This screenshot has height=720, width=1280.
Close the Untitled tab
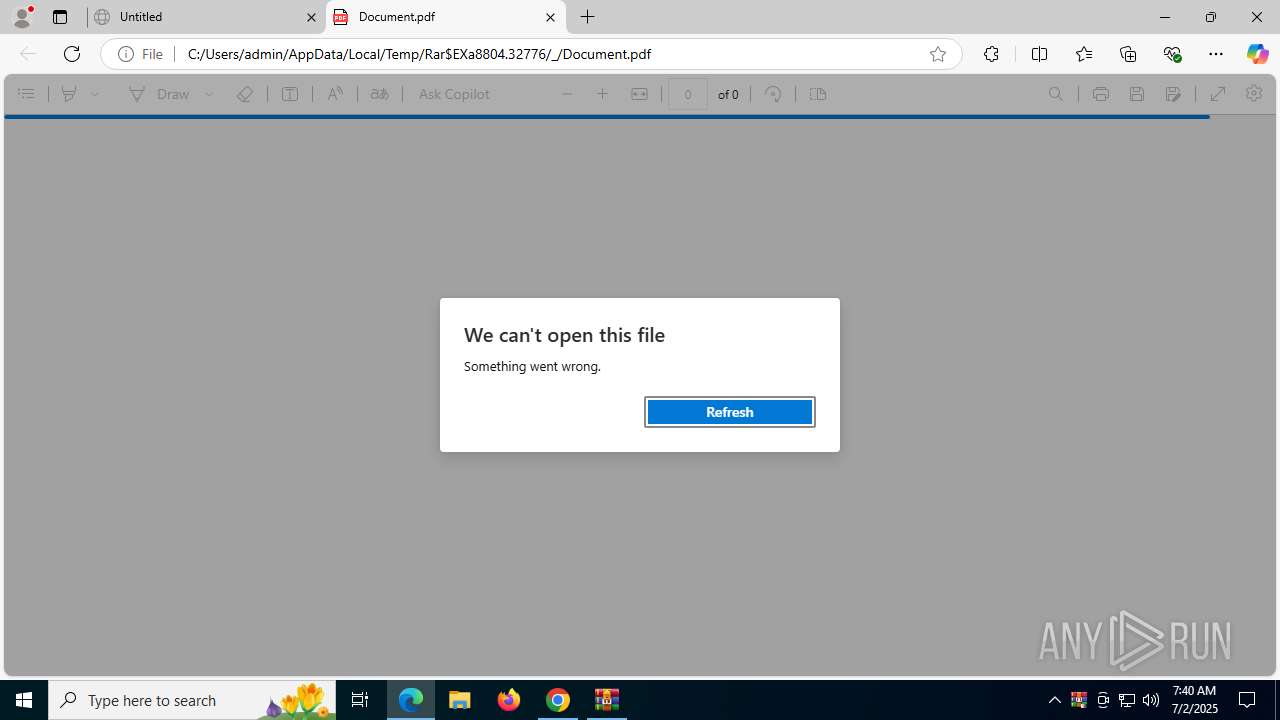(311, 17)
